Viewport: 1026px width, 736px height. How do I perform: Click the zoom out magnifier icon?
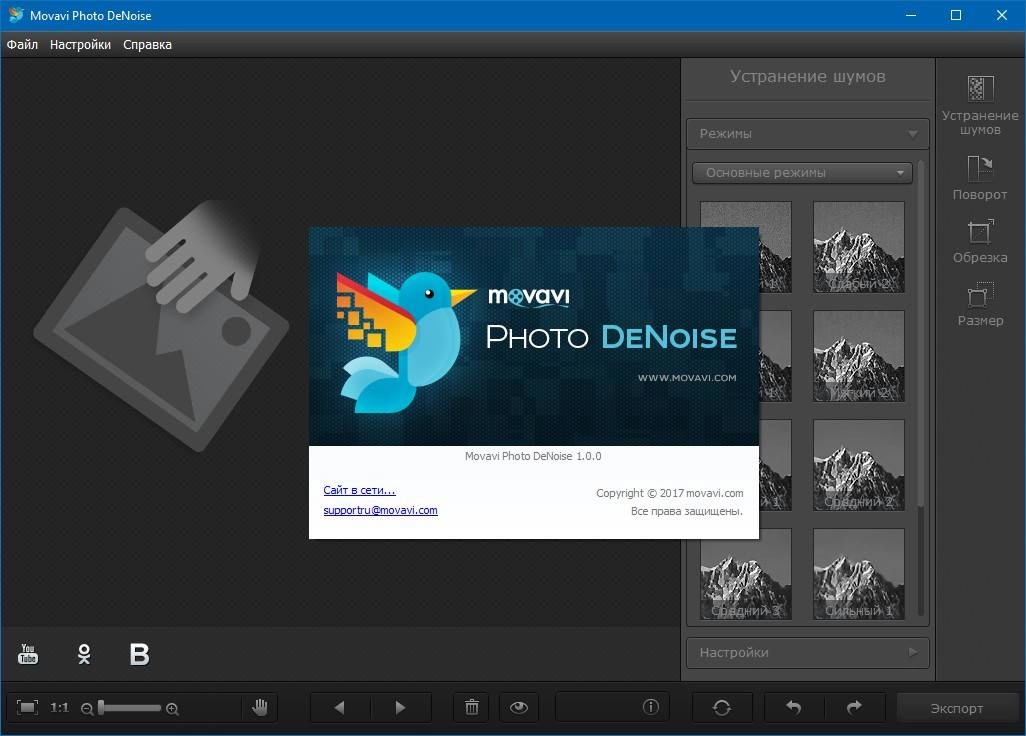click(87, 709)
